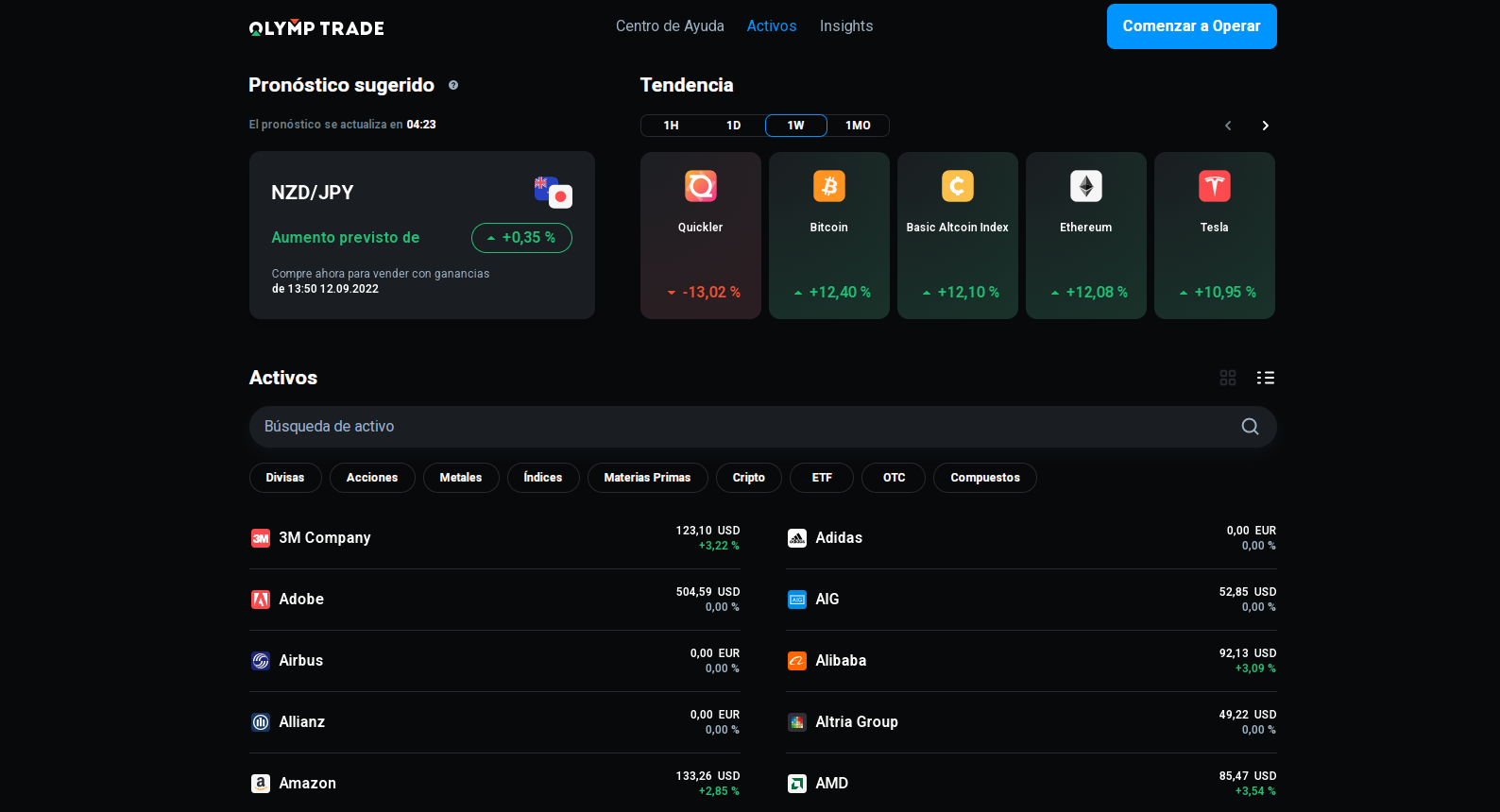Open the Pronóstico sugerido help icon
This screenshot has width=1500, height=812.
[x=453, y=85]
